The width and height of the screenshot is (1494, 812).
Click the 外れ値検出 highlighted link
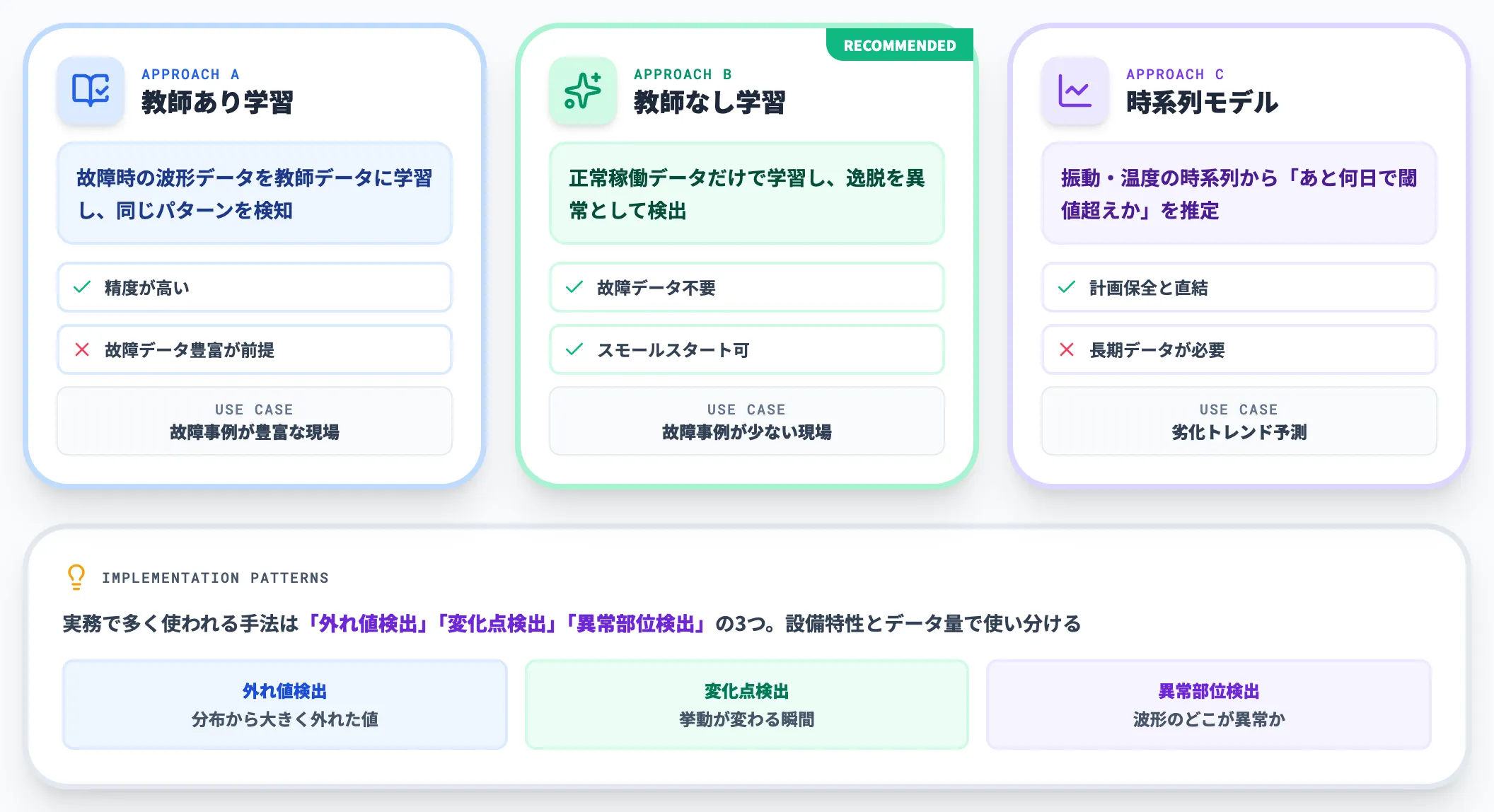pyautogui.click(x=368, y=624)
